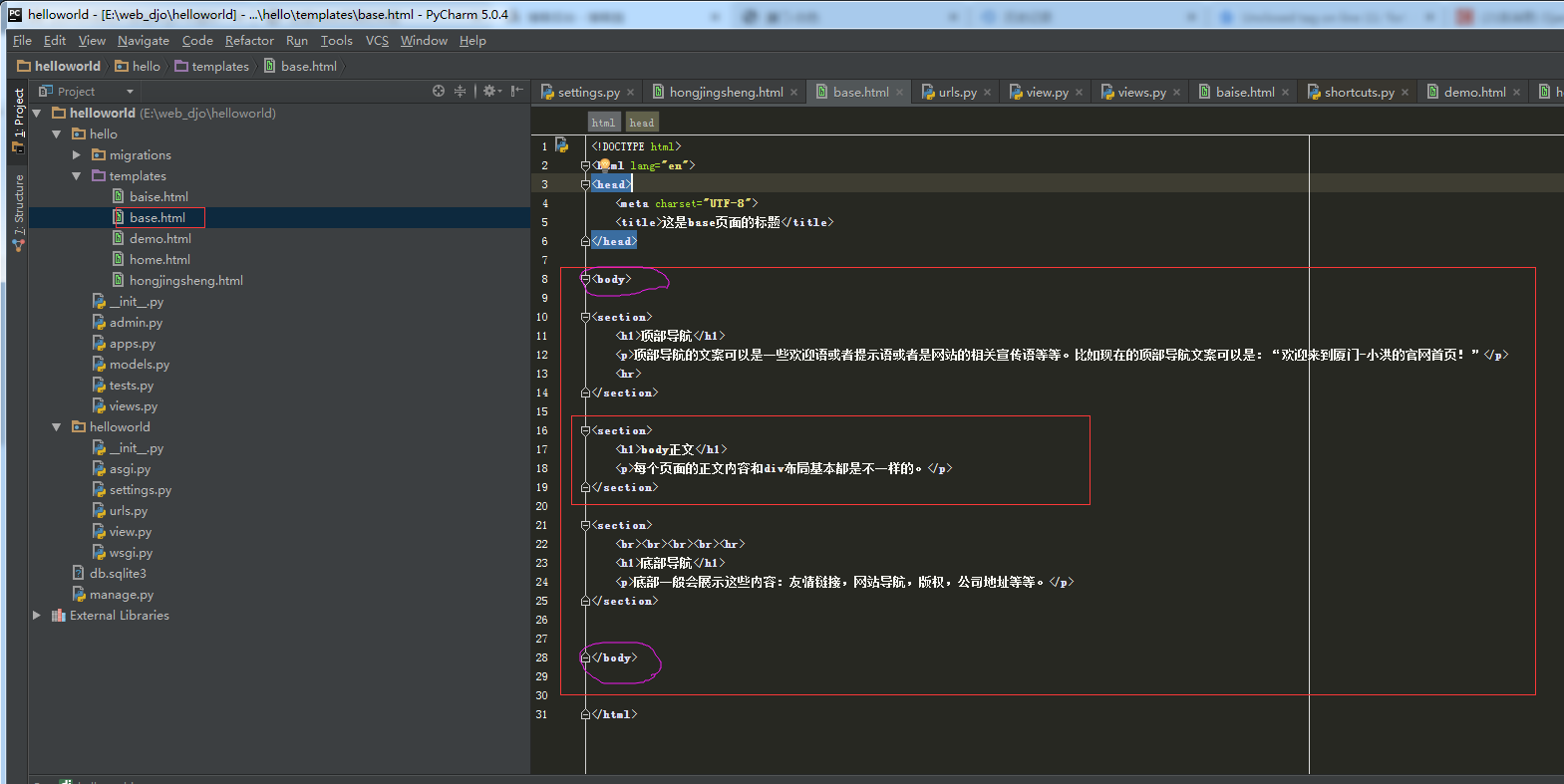Open the Project panel settings gear

pyautogui.click(x=490, y=91)
